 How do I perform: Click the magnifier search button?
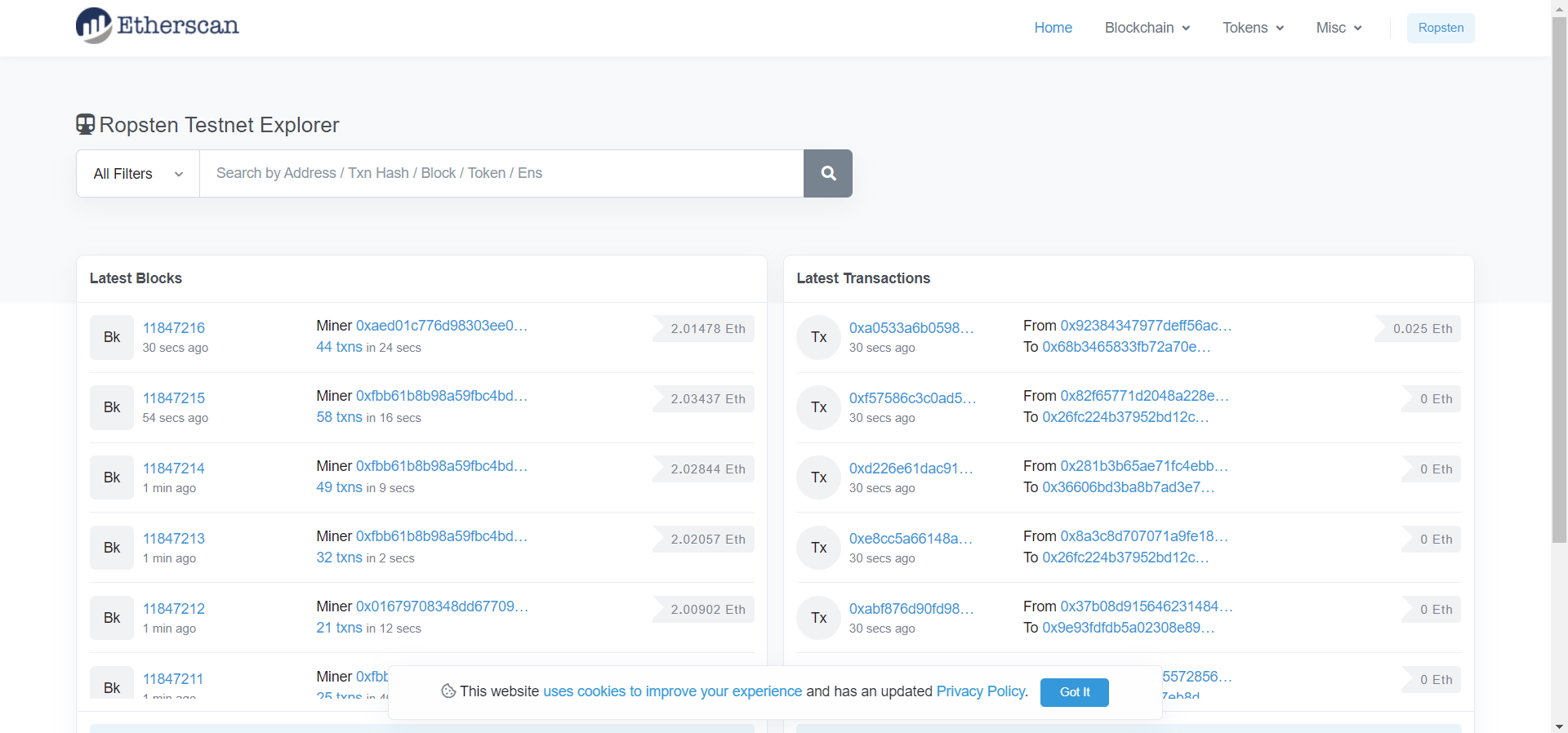pyautogui.click(x=828, y=173)
